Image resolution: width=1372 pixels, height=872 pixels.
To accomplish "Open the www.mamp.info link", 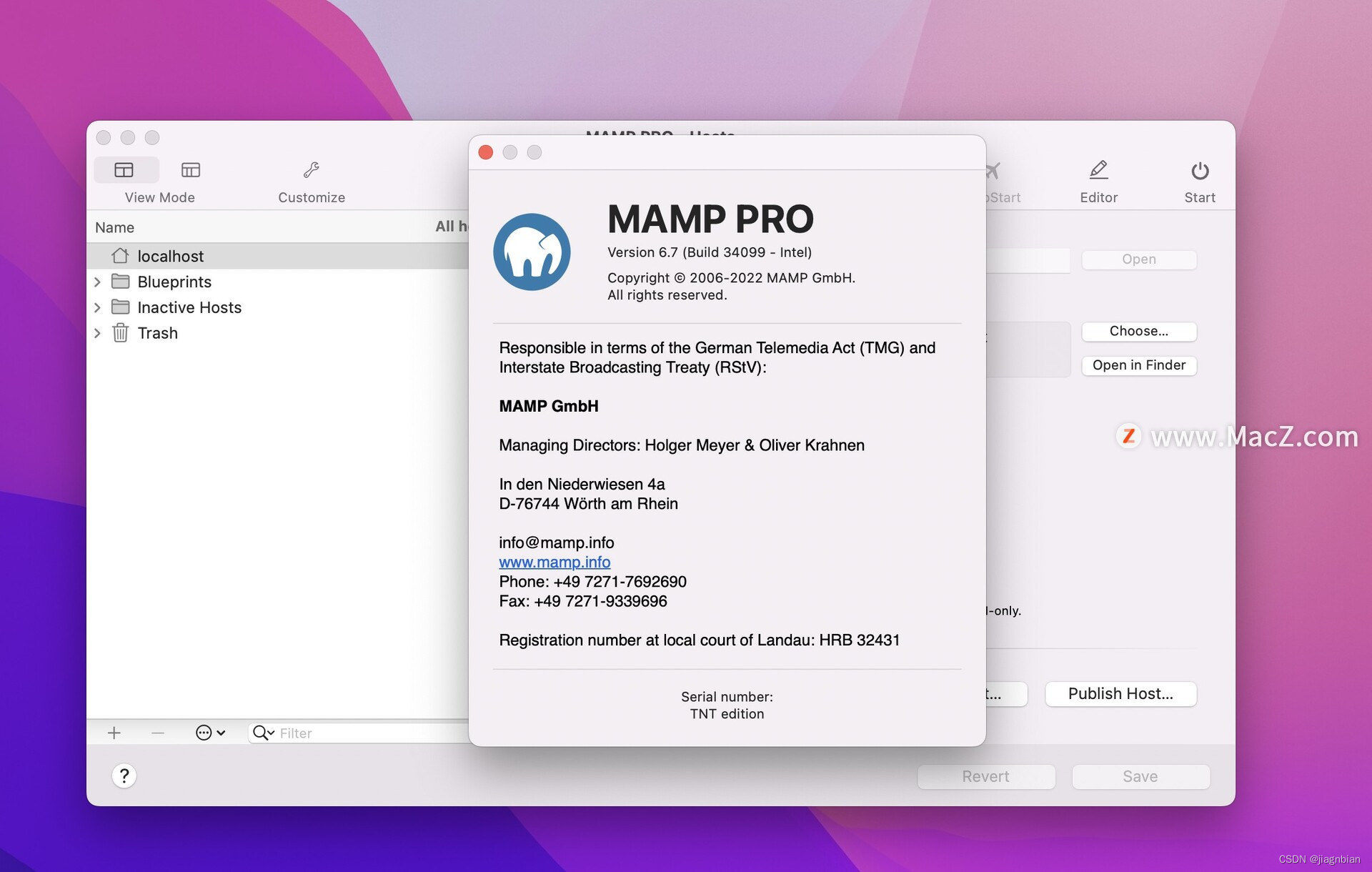I will [x=555, y=563].
